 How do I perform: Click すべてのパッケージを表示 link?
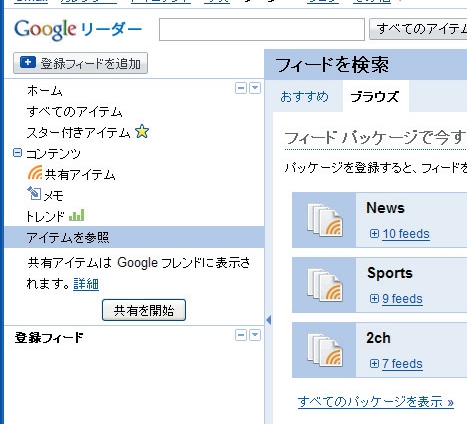pyautogui.click(x=376, y=402)
